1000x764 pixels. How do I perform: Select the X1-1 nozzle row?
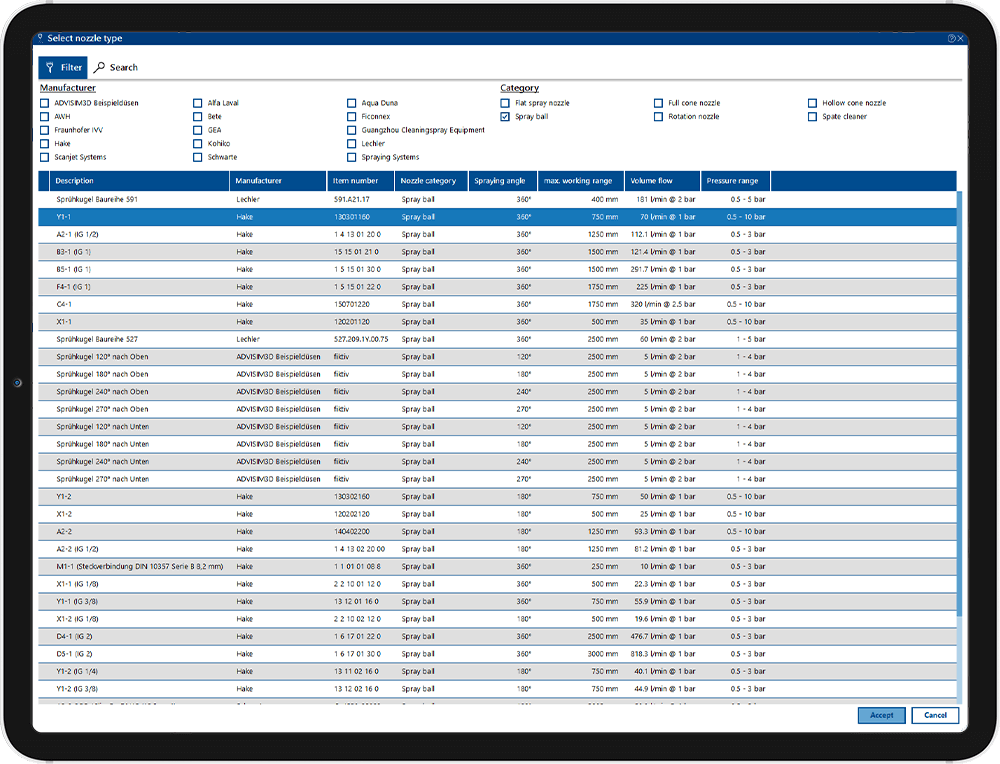tap(497, 322)
